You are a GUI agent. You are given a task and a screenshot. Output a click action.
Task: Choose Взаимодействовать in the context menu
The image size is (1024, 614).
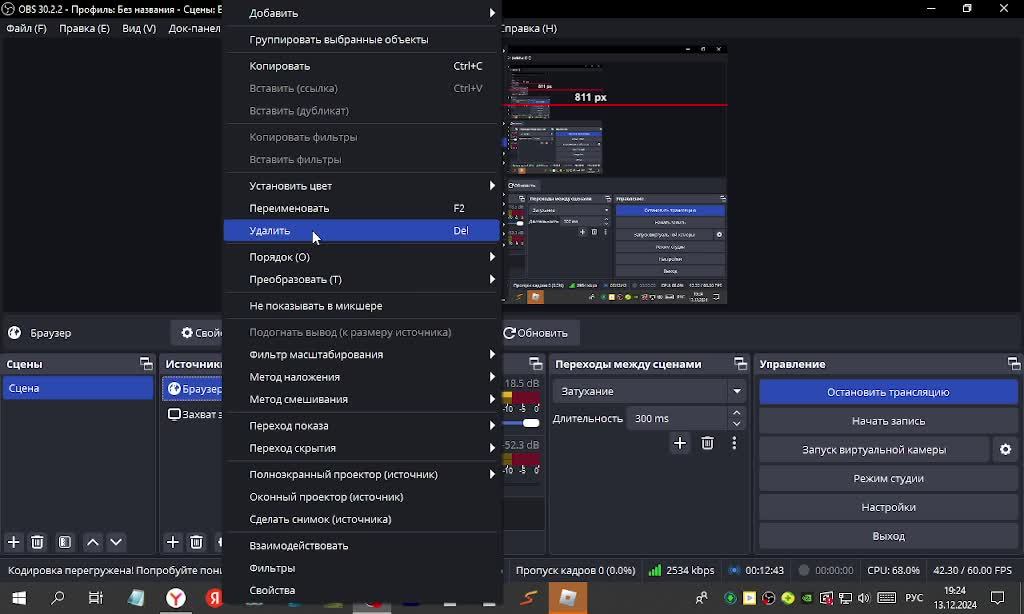point(361,546)
